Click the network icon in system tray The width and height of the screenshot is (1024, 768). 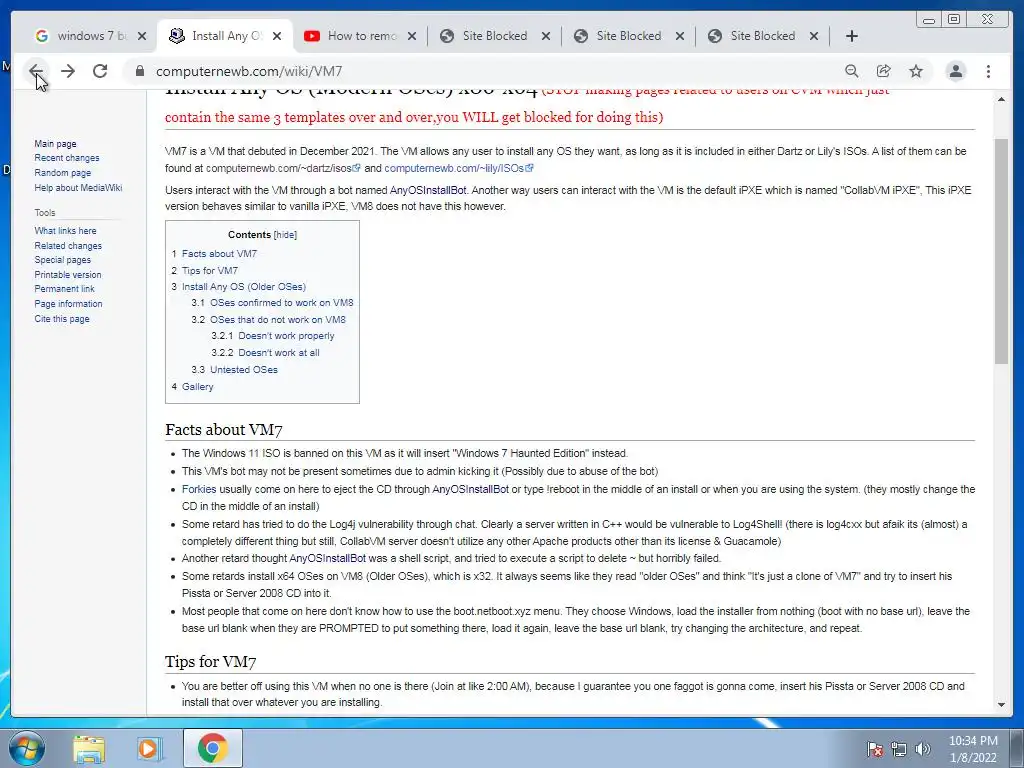[x=899, y=749]
